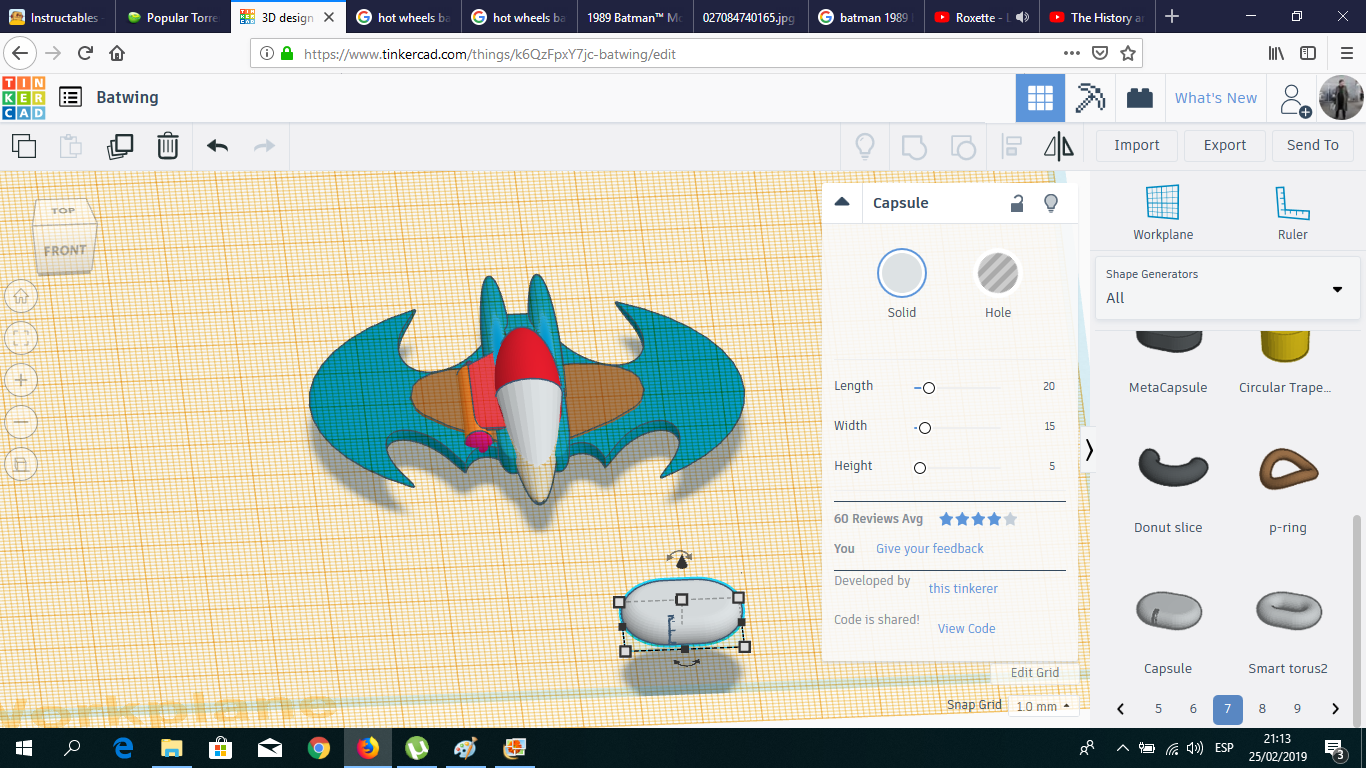Viewport: 1366px width, 768px height.
Task: Collapse the Capsule inspector panel
Action: tap(842, 202)
